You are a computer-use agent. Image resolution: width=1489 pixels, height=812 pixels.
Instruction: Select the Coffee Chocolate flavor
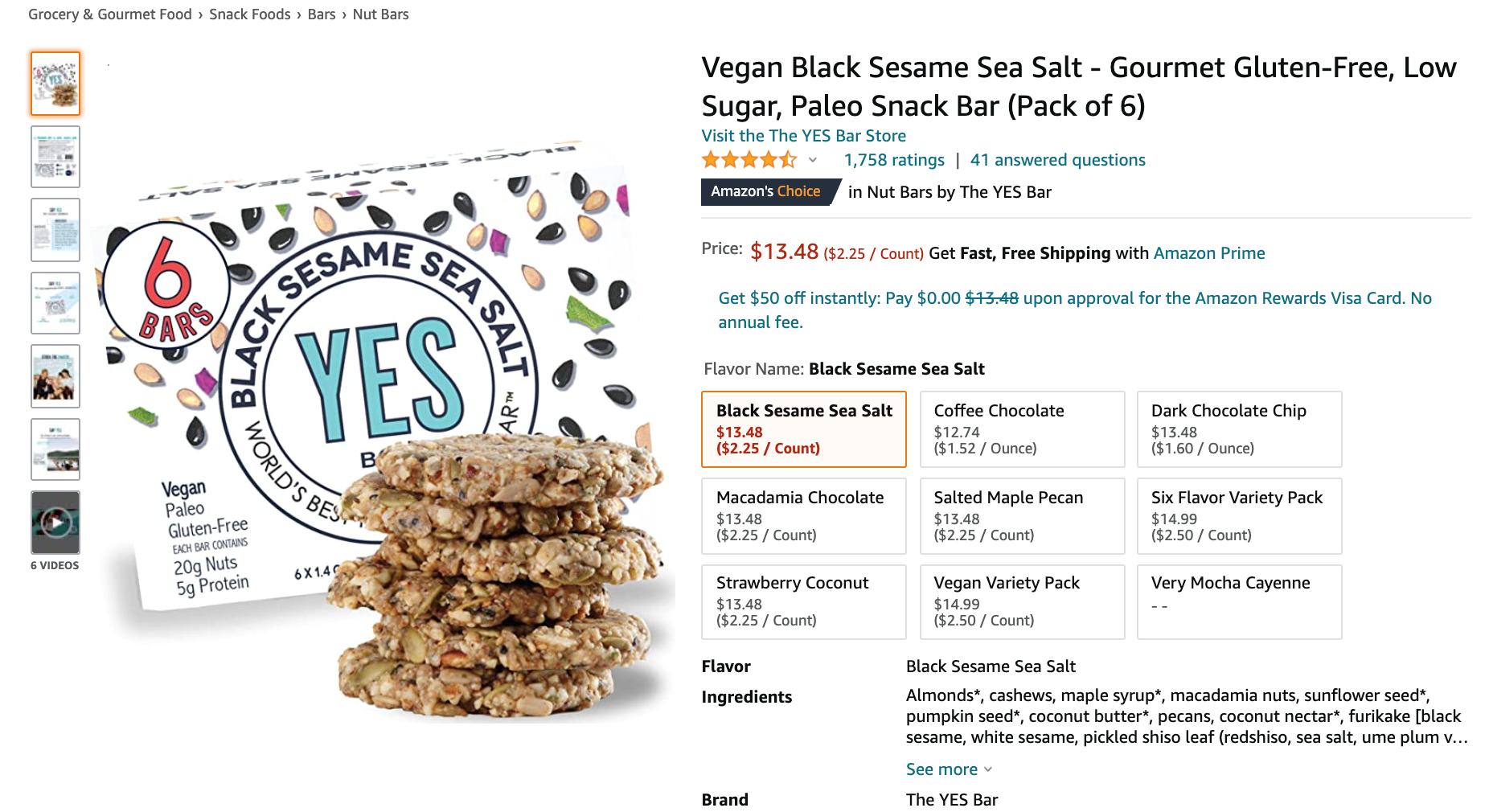click(1021, 429)
